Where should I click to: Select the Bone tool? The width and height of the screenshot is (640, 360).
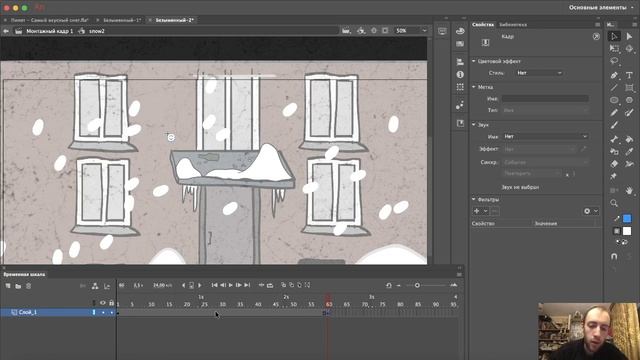pos(614,139)
